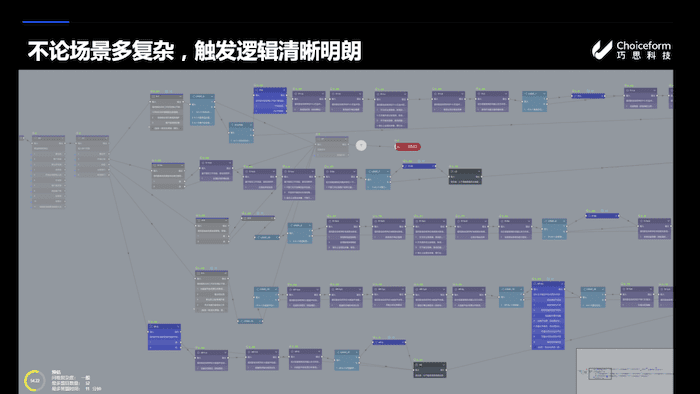Viewport: 700px width, 394px height.
Task: Select the leftmost tall gray node with many option rows
Action: (49, 172)
